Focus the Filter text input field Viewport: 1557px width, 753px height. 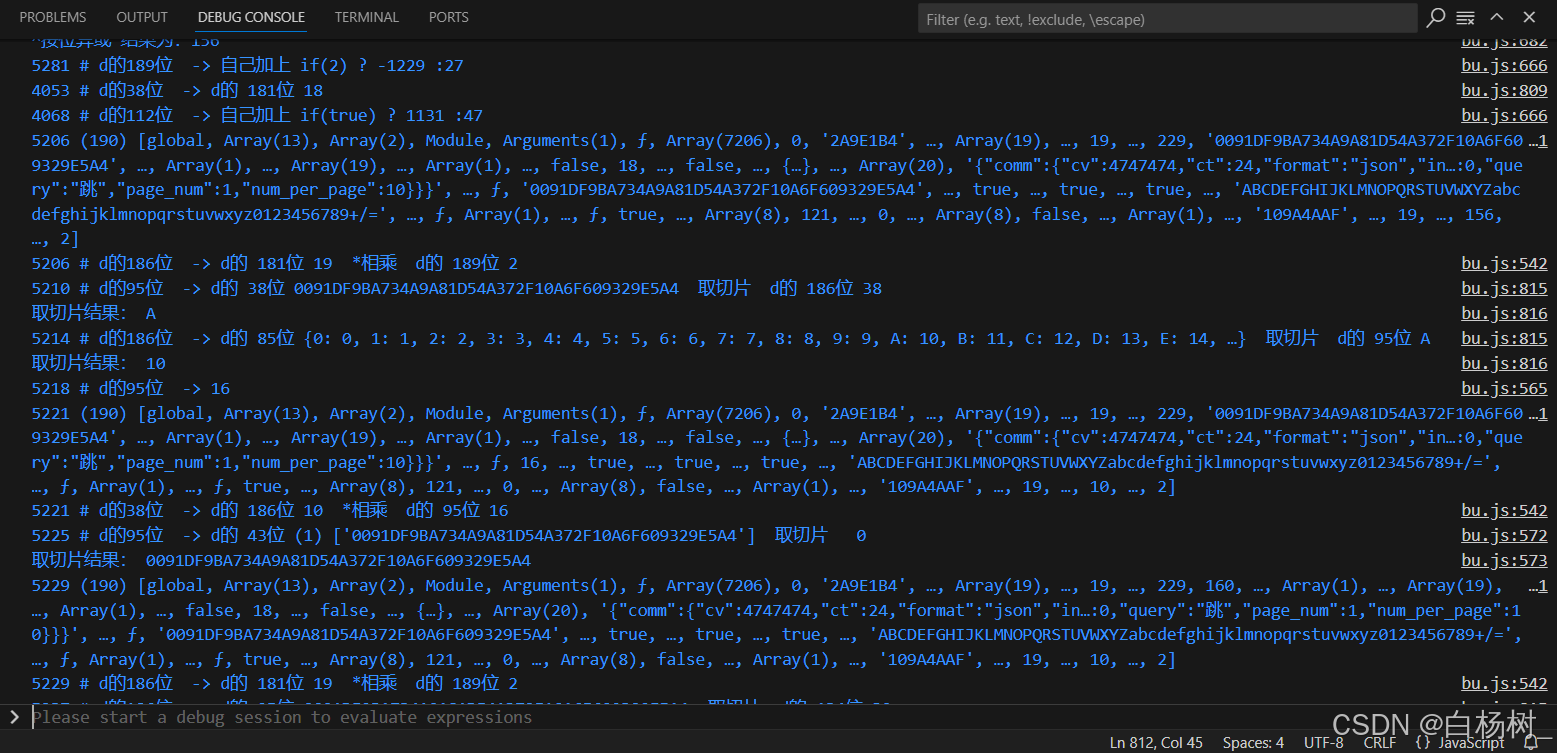point(1167,18)
